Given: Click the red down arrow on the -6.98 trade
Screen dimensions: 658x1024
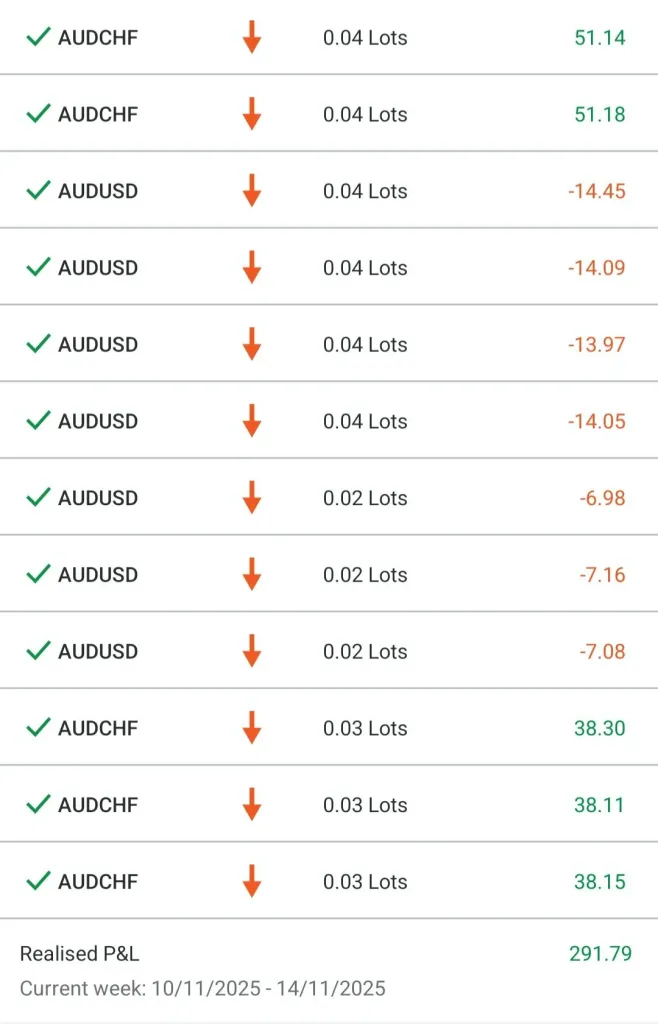Looking at the screenshot, I should [x=252, y=498].
